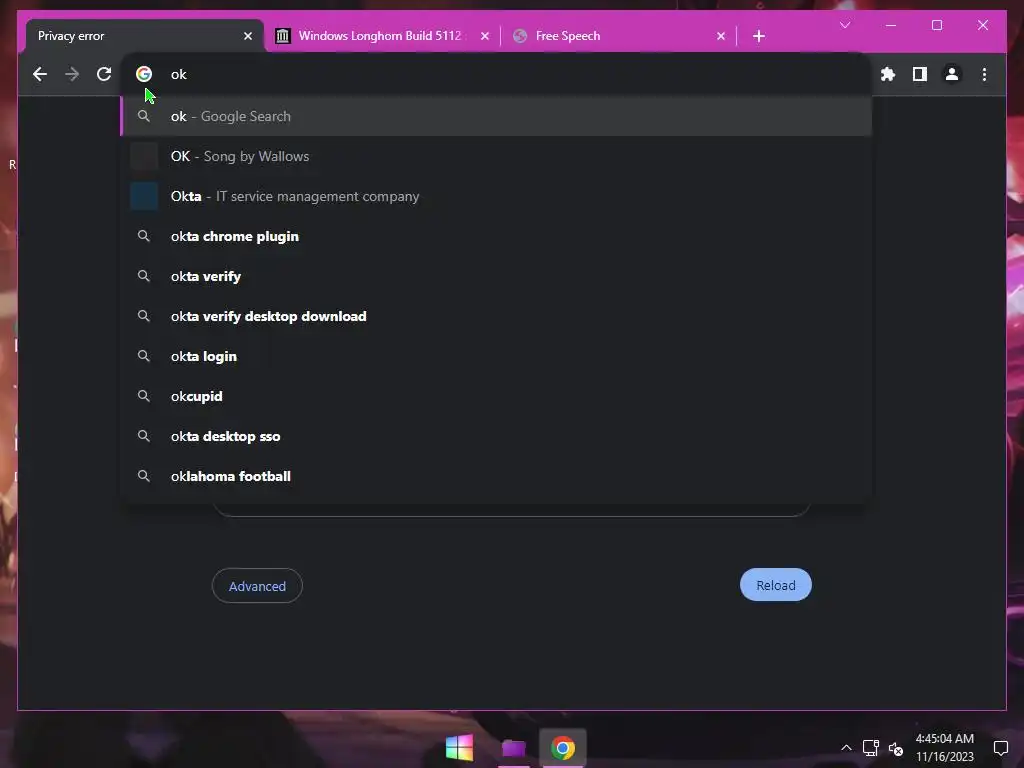Close the Free Speech tab
Screen dimensions: 1024x768
[x=721, y=36]
